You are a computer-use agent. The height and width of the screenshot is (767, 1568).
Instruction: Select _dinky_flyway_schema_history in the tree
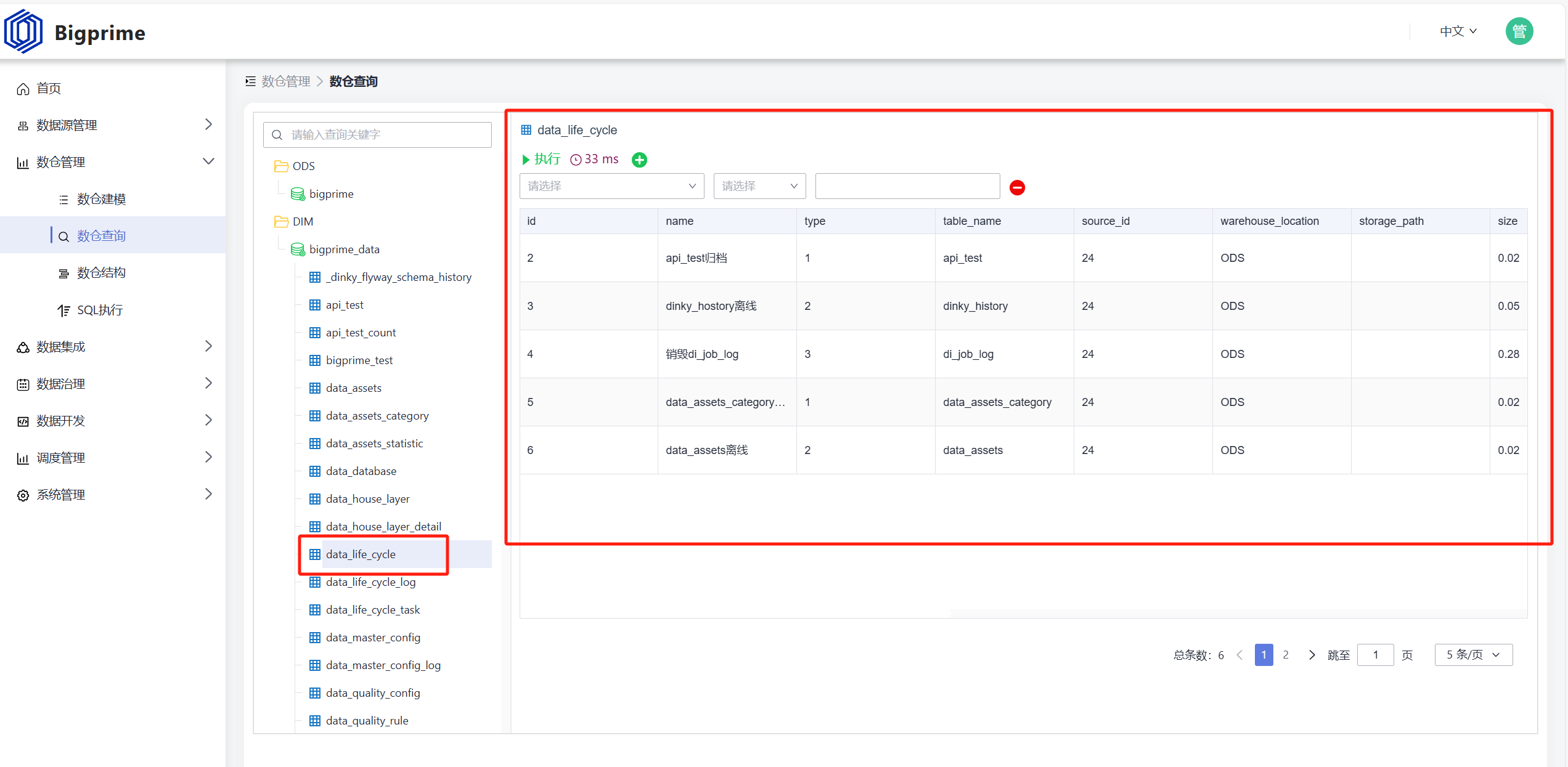point(399,277)
